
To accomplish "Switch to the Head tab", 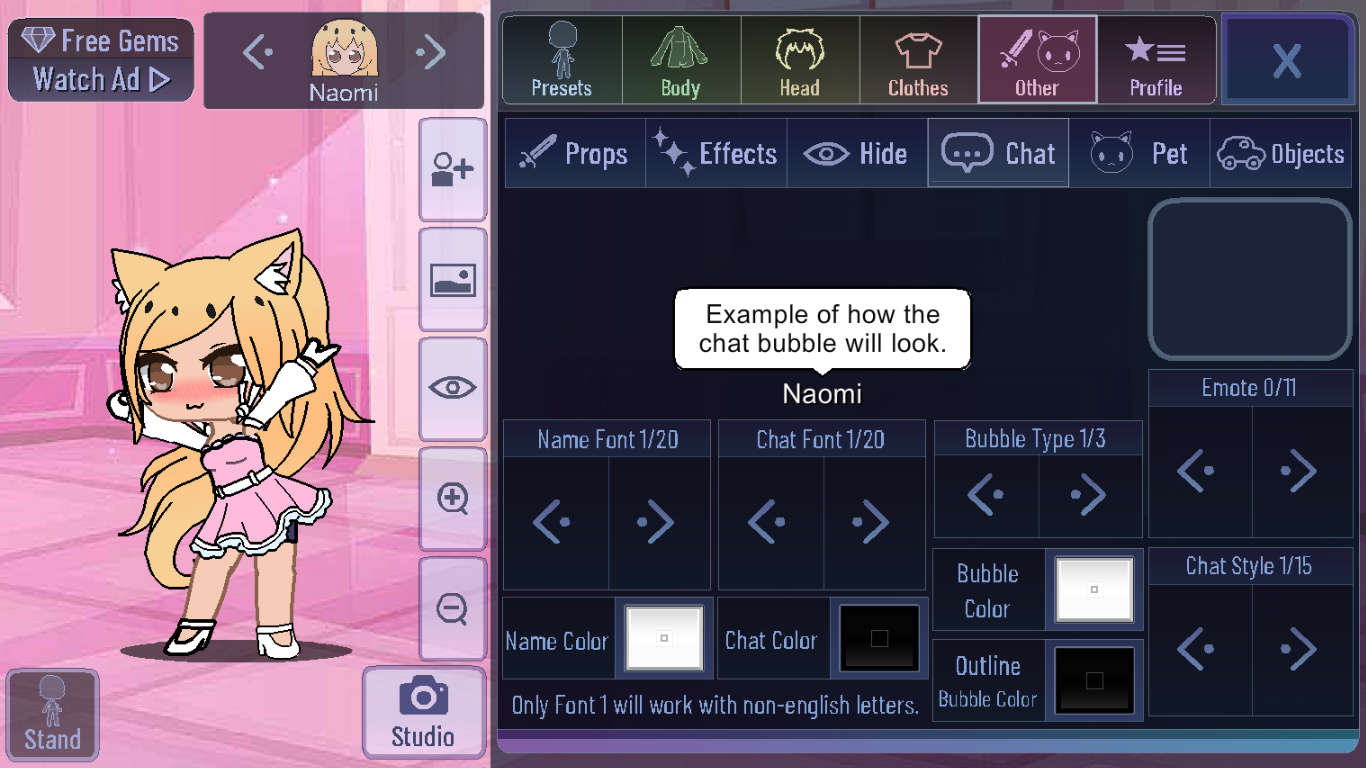I will (800, 59).
